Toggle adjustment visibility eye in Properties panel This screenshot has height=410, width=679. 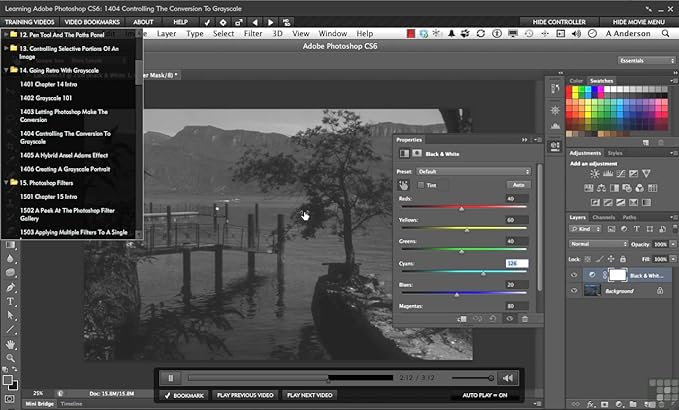pos(510,319)
